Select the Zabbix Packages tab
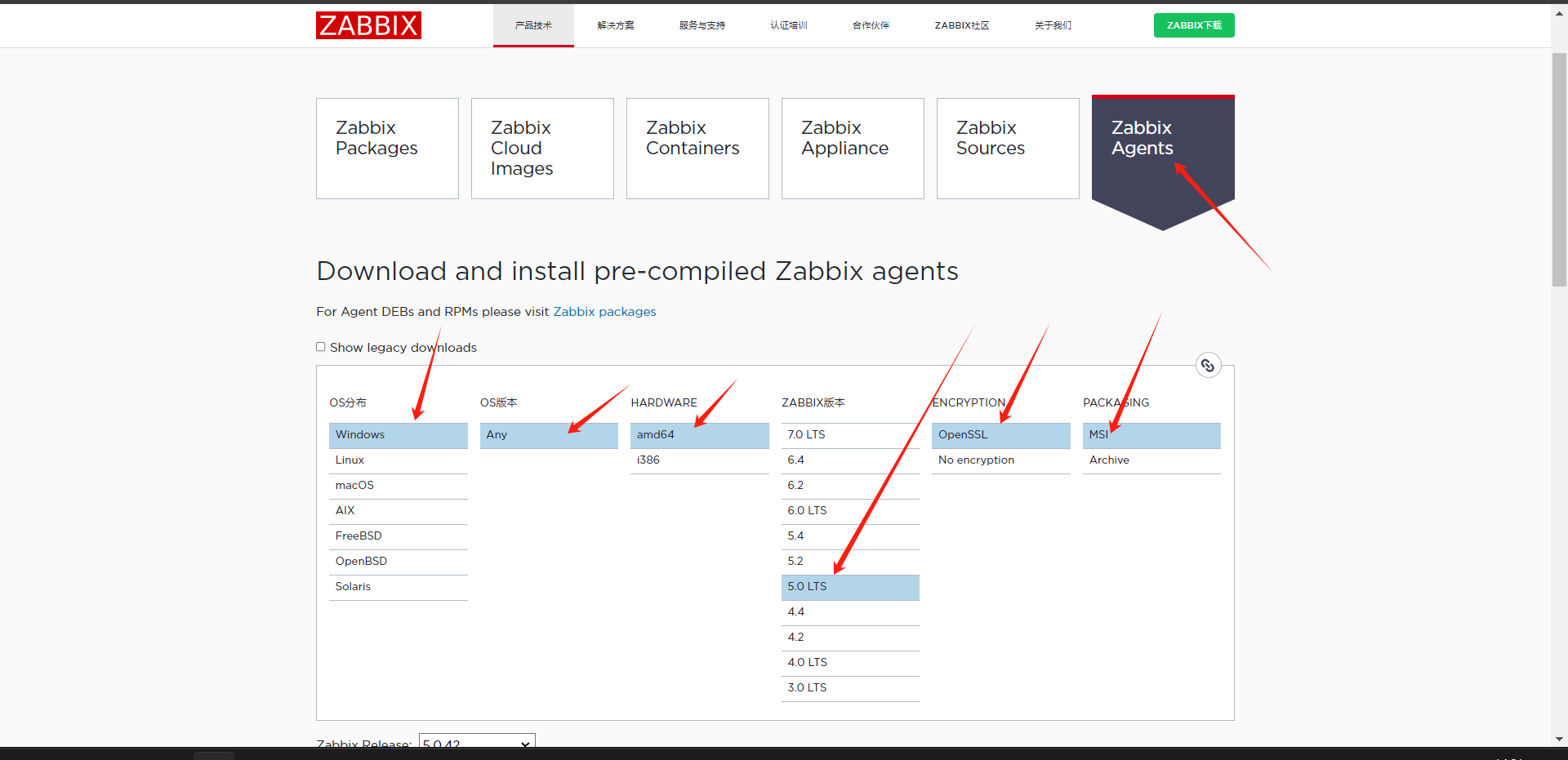Viewport: 1568px width, 760px height. 387,149
